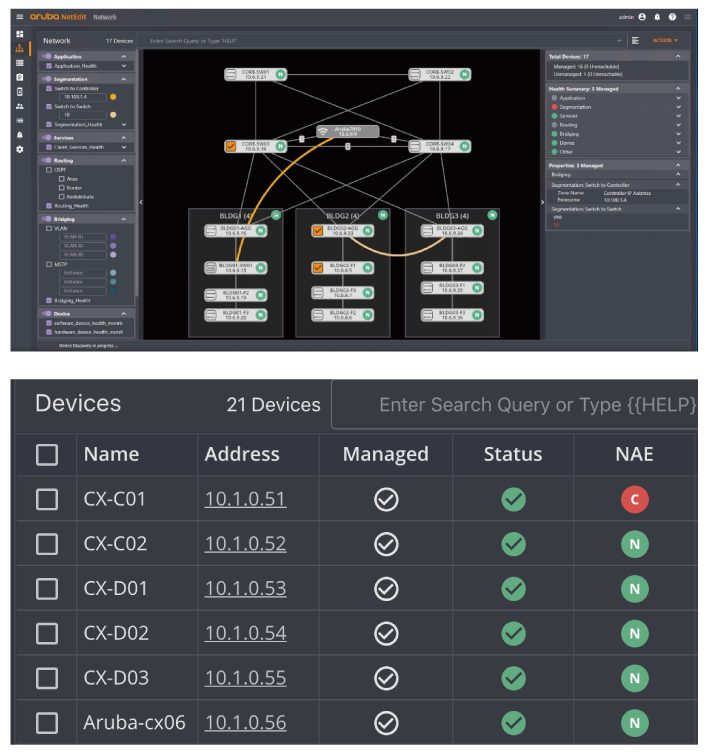Expand the Client_Services_Health dropdown

[x=124, y=147]
